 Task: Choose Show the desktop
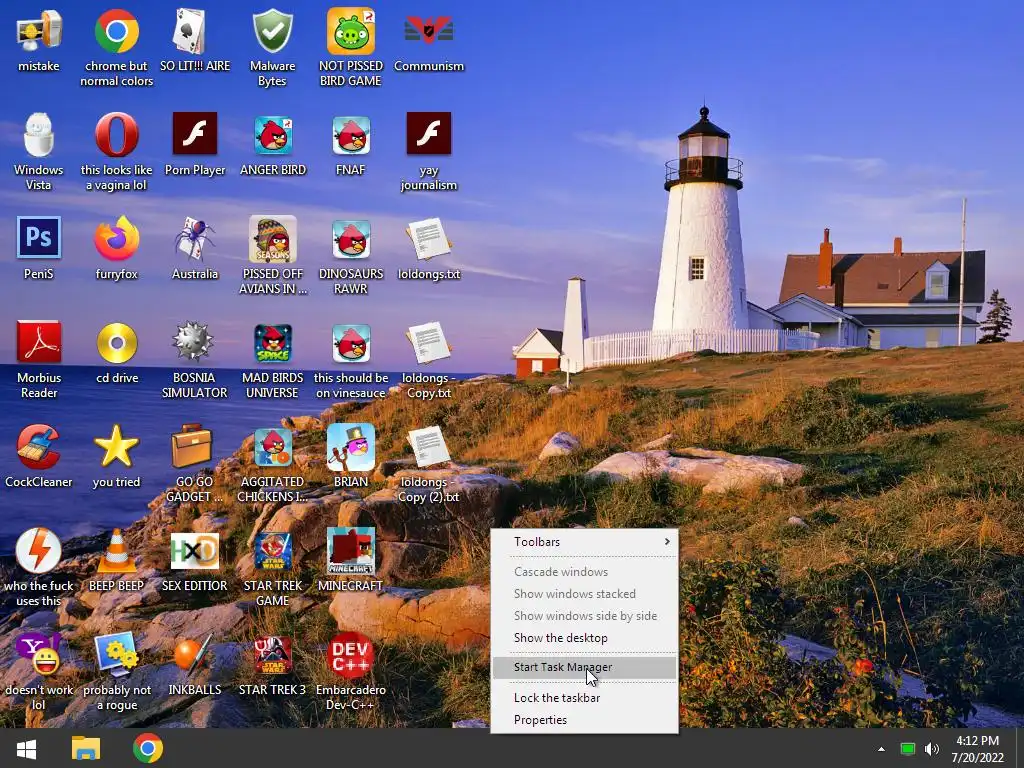click(x=584, y=638)
